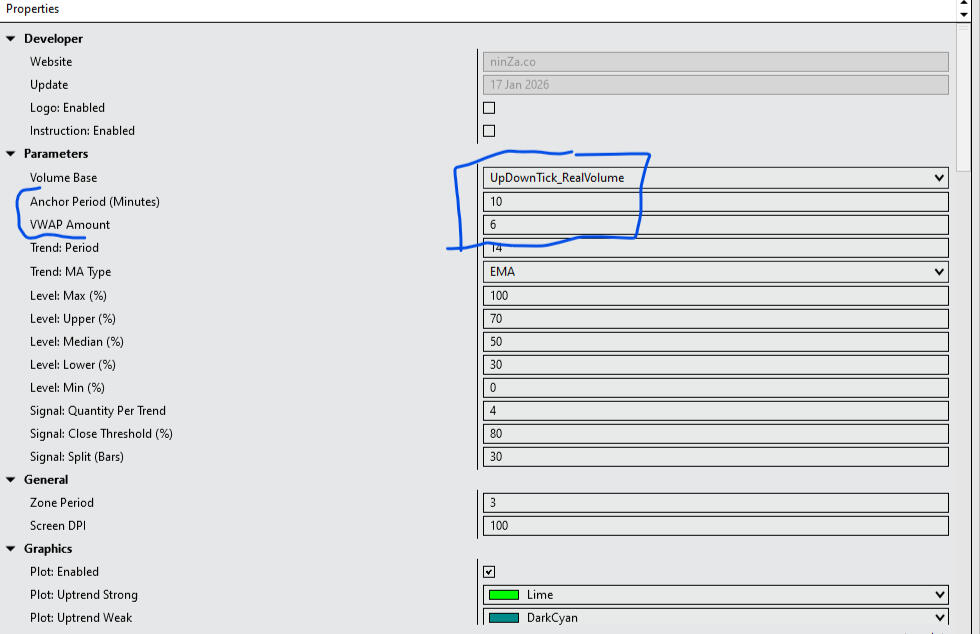Enable the Instruction checkbox

(x=489, y=131)
